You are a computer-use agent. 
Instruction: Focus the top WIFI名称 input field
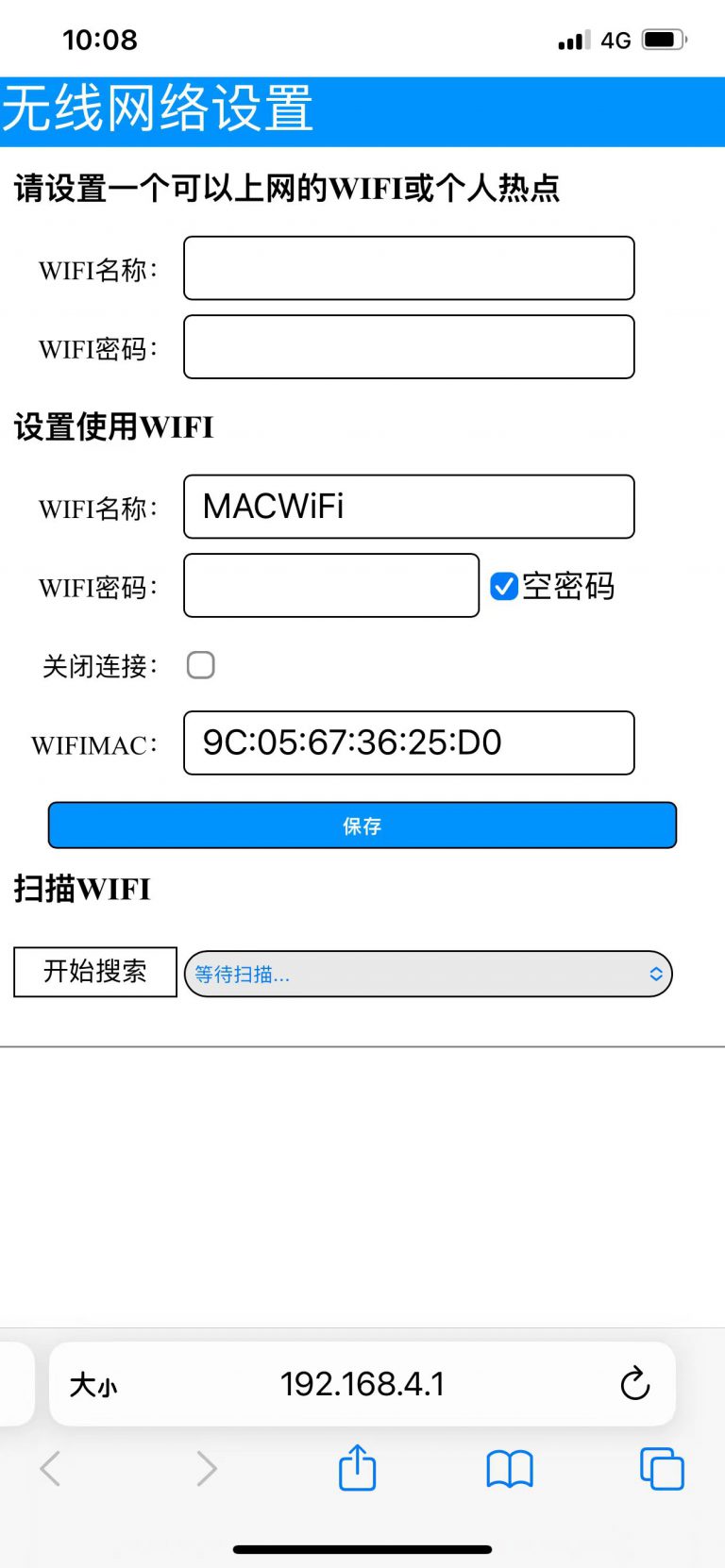409,268
